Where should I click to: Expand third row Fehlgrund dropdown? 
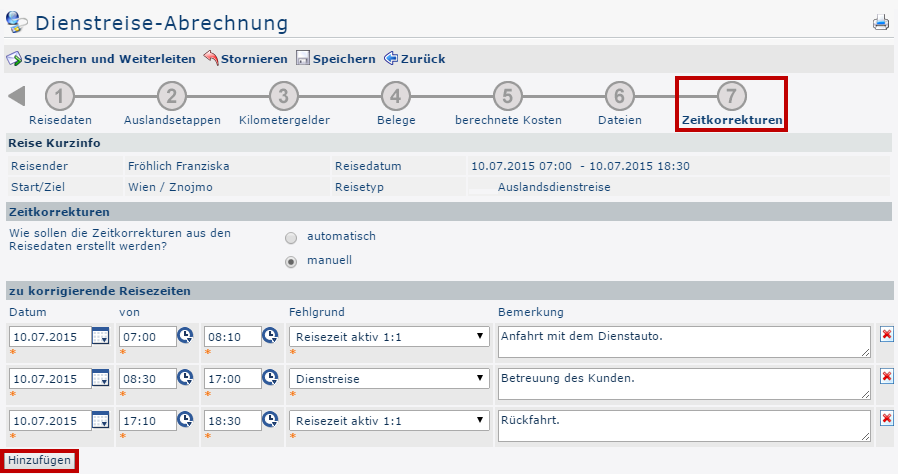(387, 421)
